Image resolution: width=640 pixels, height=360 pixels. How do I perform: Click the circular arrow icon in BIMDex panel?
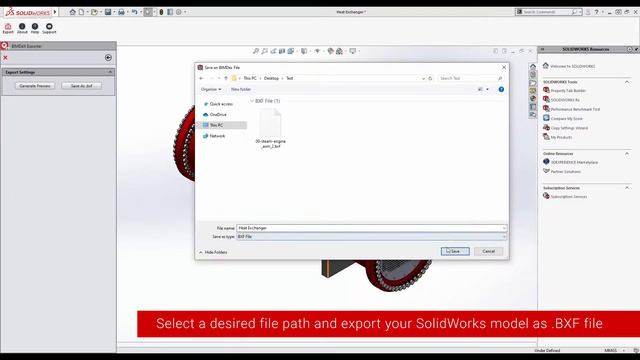[x=108, y=58]
